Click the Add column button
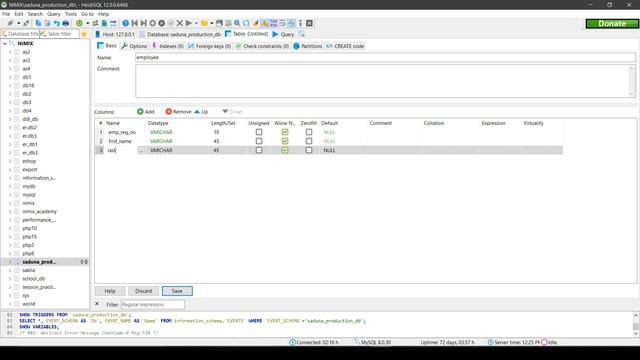Screen dimensions: 640x360 tap(146, 111)
